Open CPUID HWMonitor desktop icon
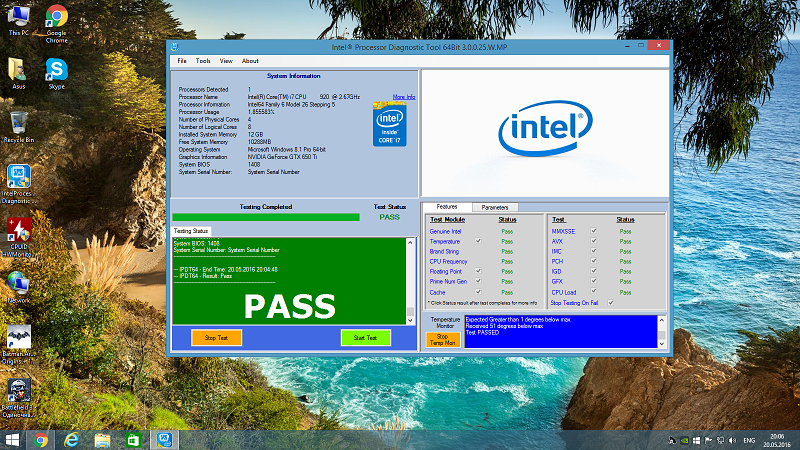Image resolution: width=800 pixels, height=450 pixels. point(19,230)
